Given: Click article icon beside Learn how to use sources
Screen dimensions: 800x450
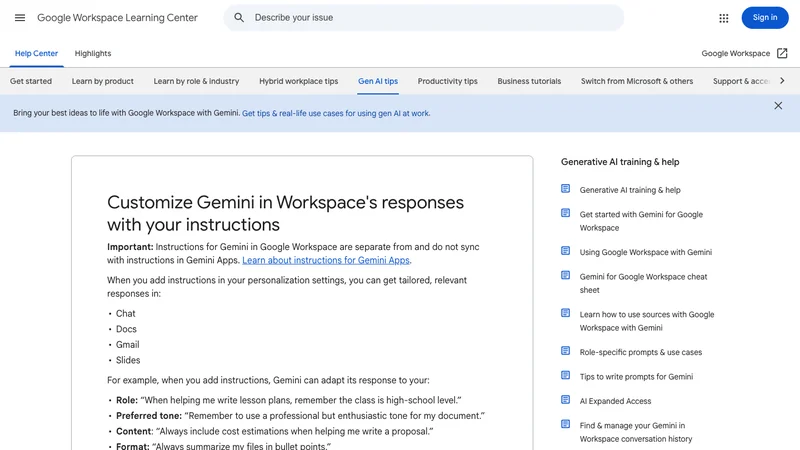Looking at the screenshot, I should (565, 313).
